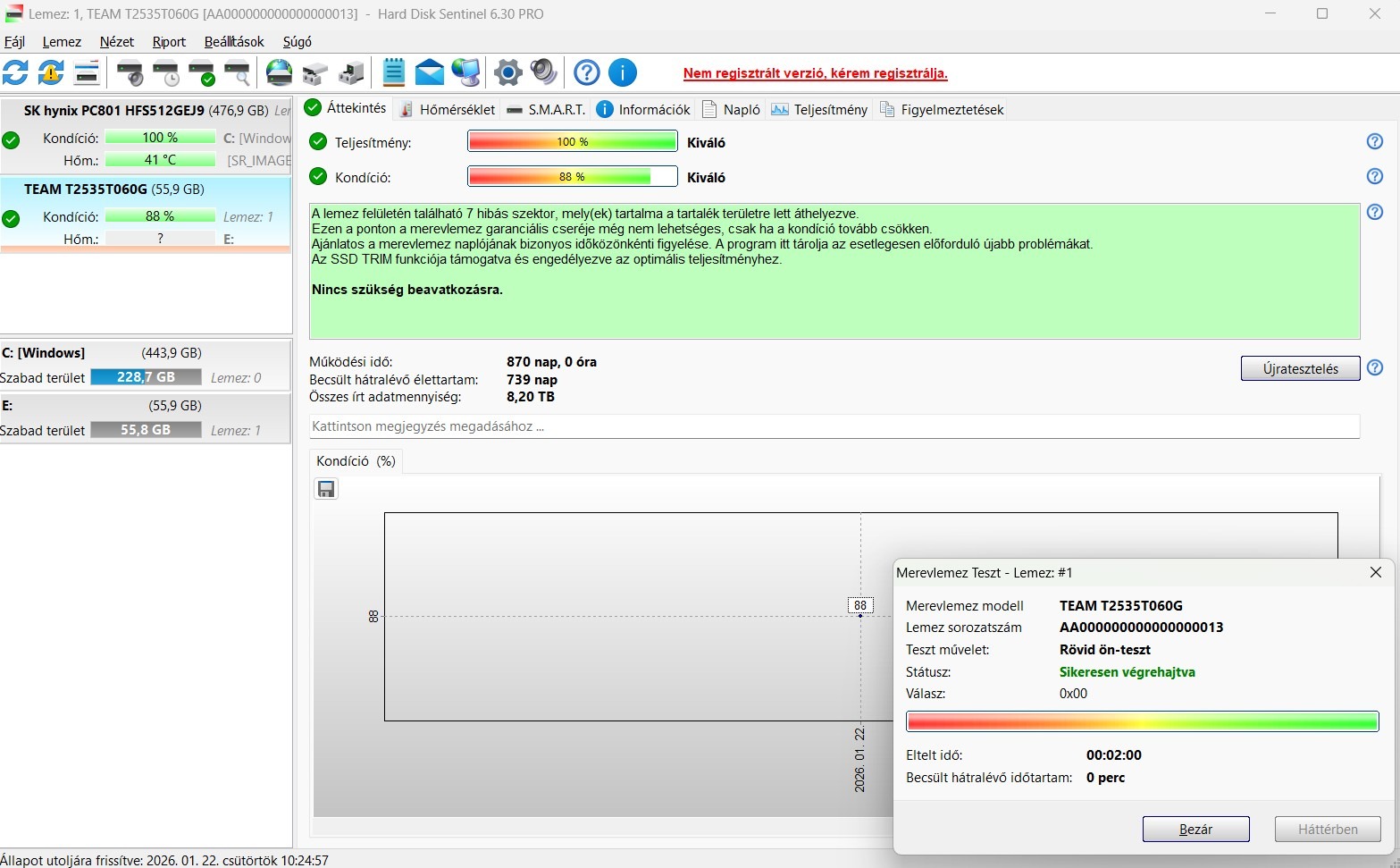
Task: Click the blue question mark help toolbar icon
Action: [x=587, y=72]
